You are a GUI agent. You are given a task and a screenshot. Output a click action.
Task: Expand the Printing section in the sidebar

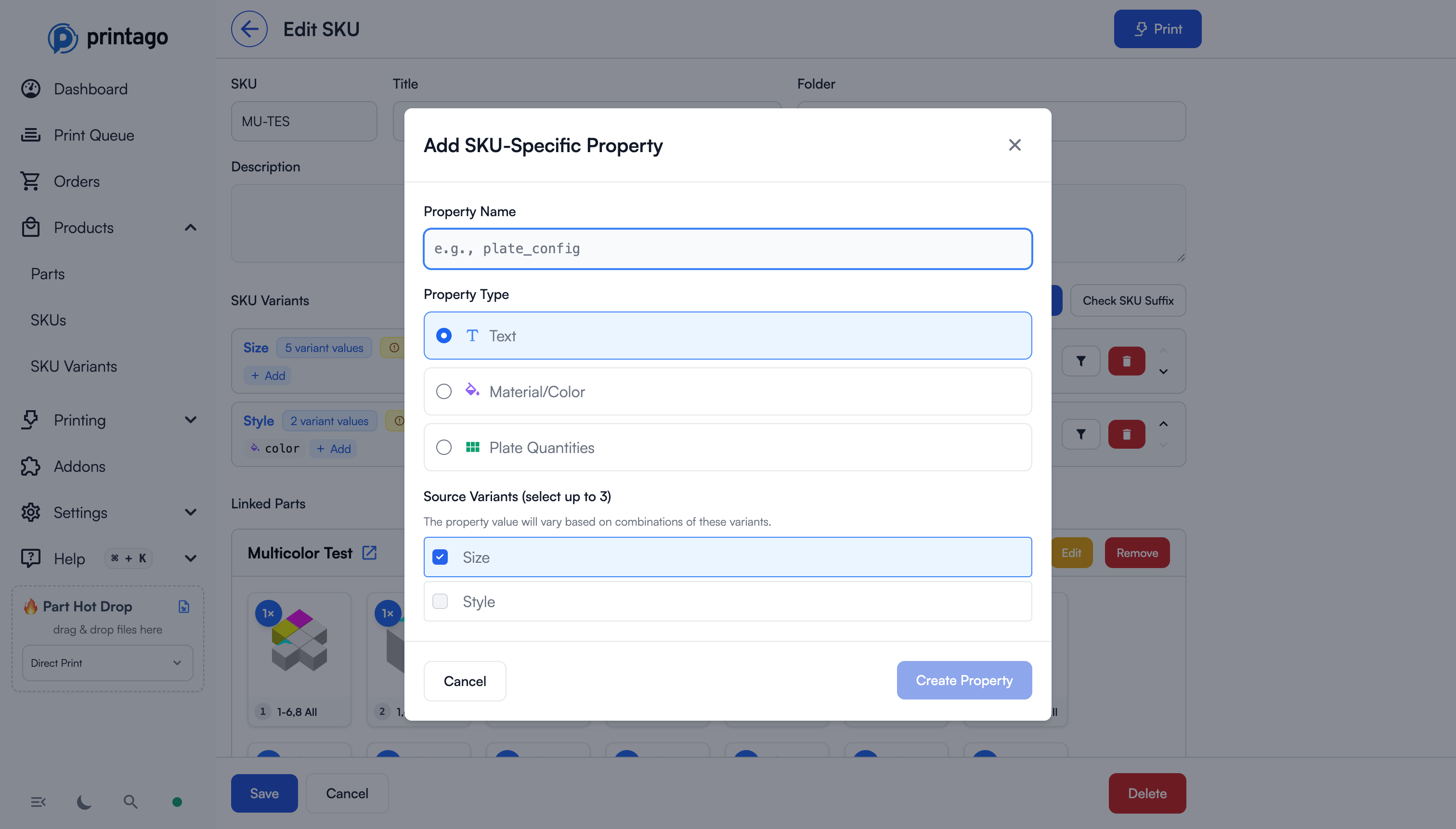click(190, 420)
